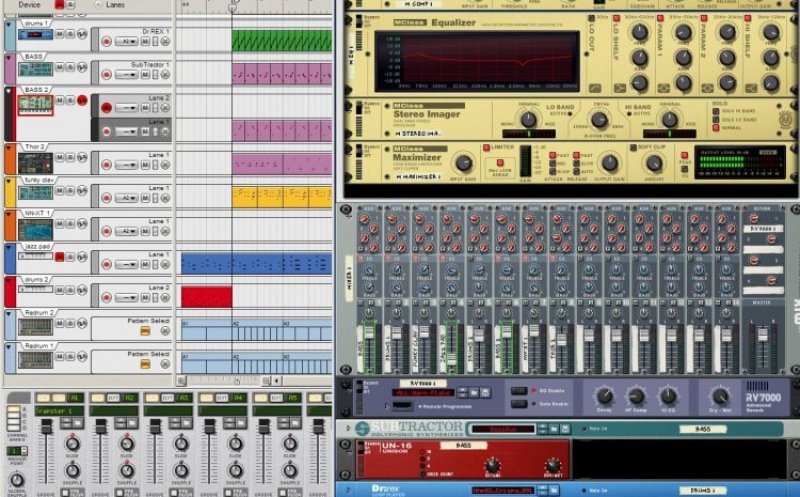Click the mixer Master fader
The width and height of the screenshot is (800, 497).
tap(762, 335)
